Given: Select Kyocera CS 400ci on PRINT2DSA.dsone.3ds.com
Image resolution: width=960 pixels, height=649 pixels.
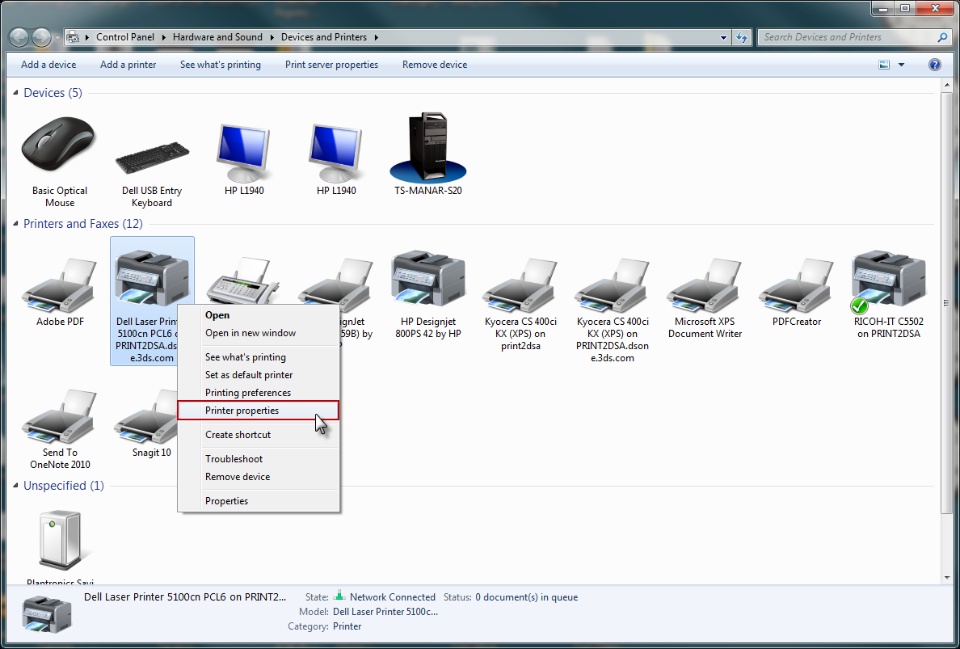Looking at the screenshot, I should 612,310.
